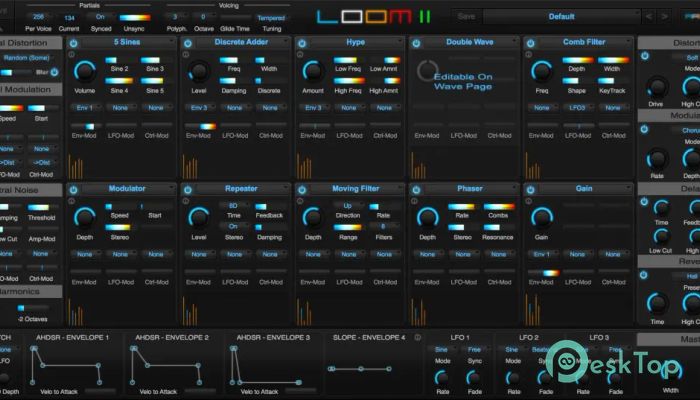
Task: Toggle power for Discrete Adder module
Action: pyautogui.click(x=188, y=43)
